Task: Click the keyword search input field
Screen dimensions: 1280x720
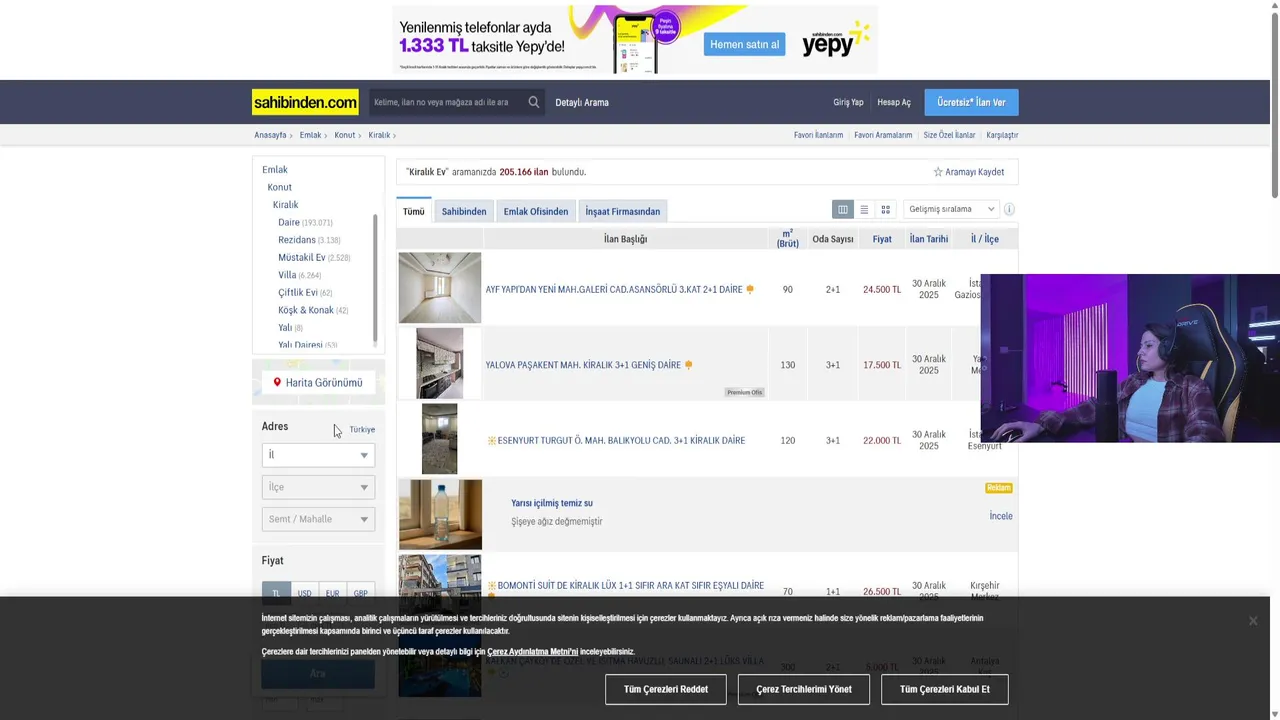Action: click(447, 102)
